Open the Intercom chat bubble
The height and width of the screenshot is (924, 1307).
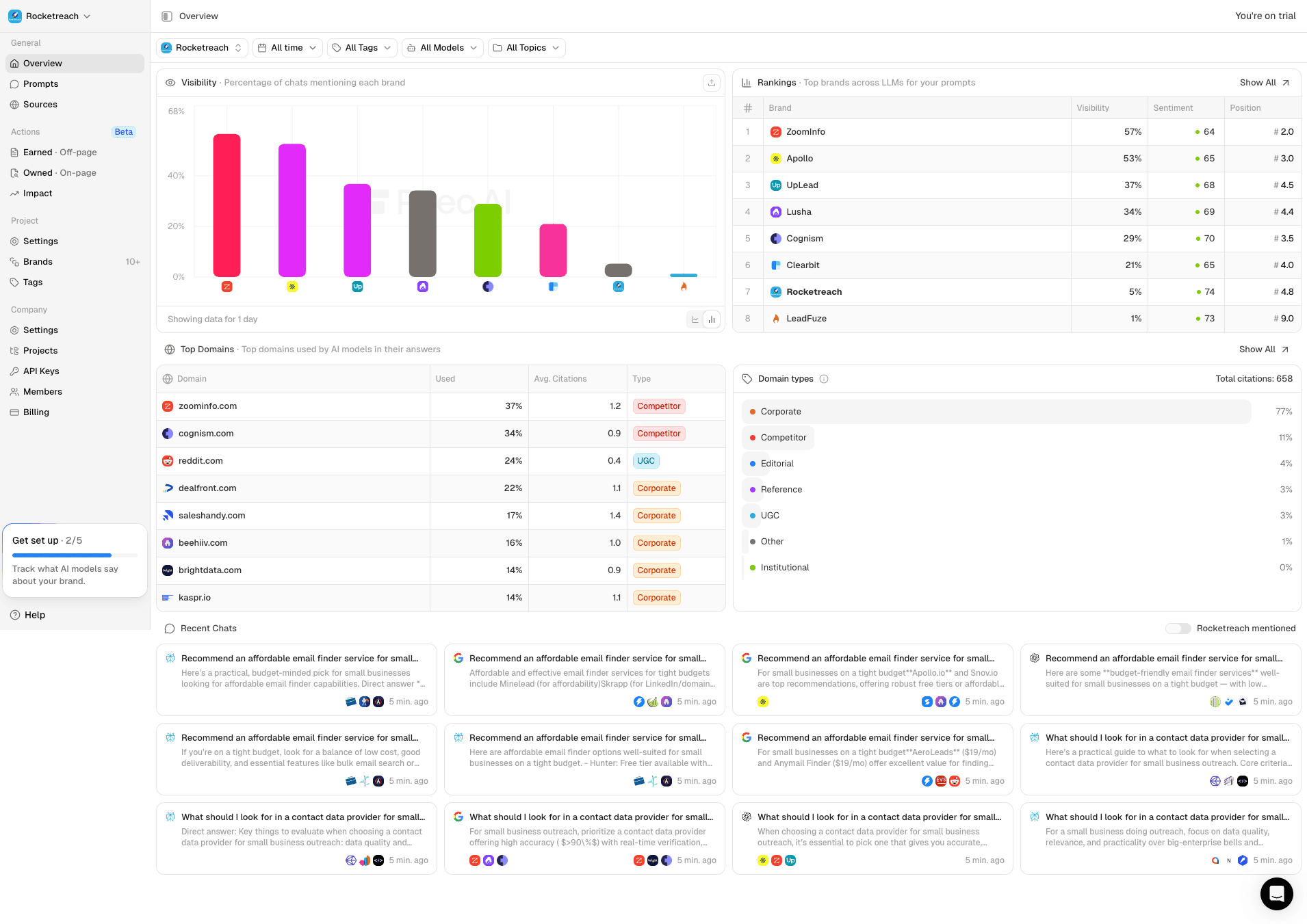tap(1276, 893)
